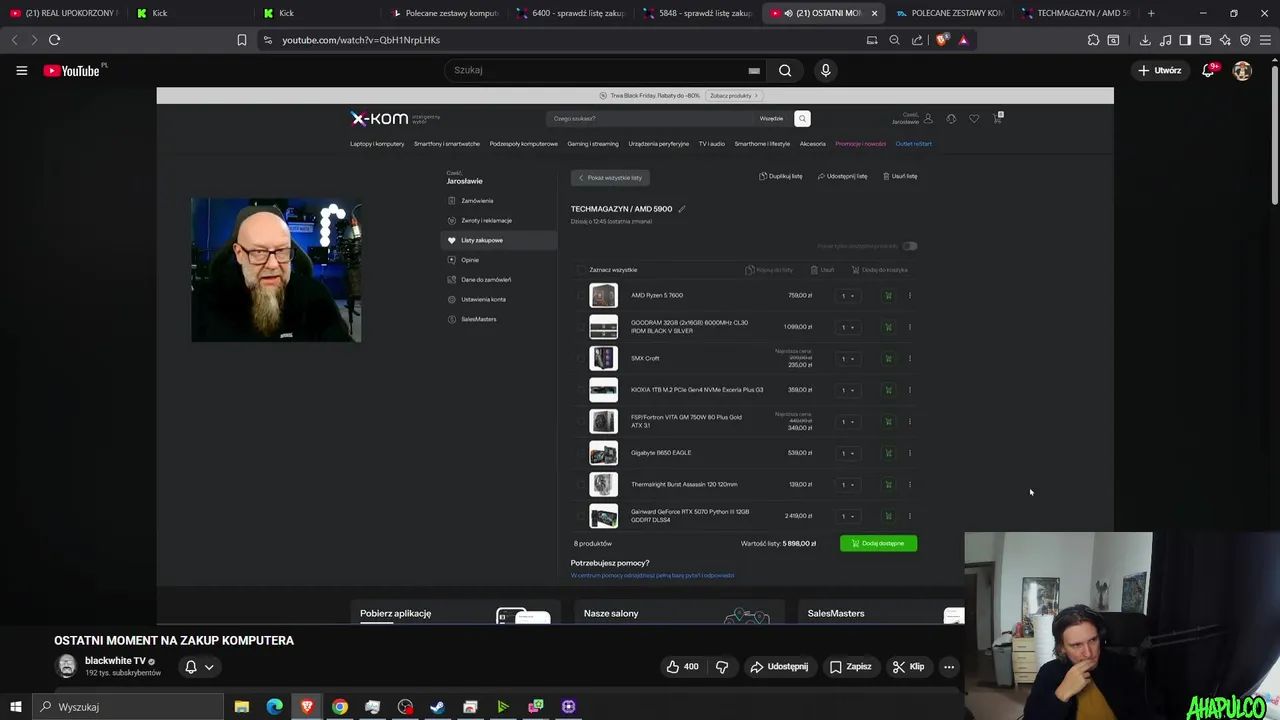
Task: Tick checkbox for FSP/Fortron VITA GM
Action: [x=580, y=421]
